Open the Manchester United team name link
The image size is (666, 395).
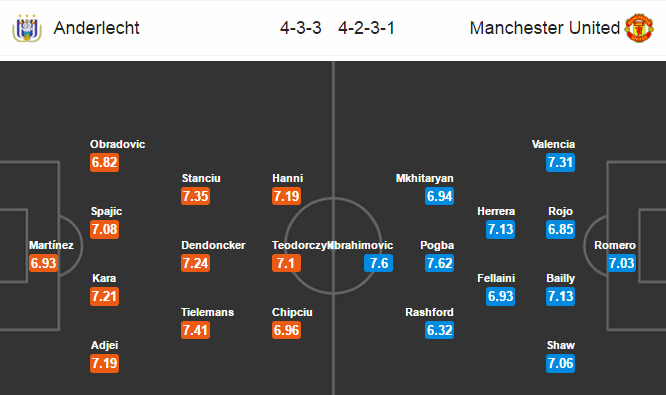coord(545,28)
